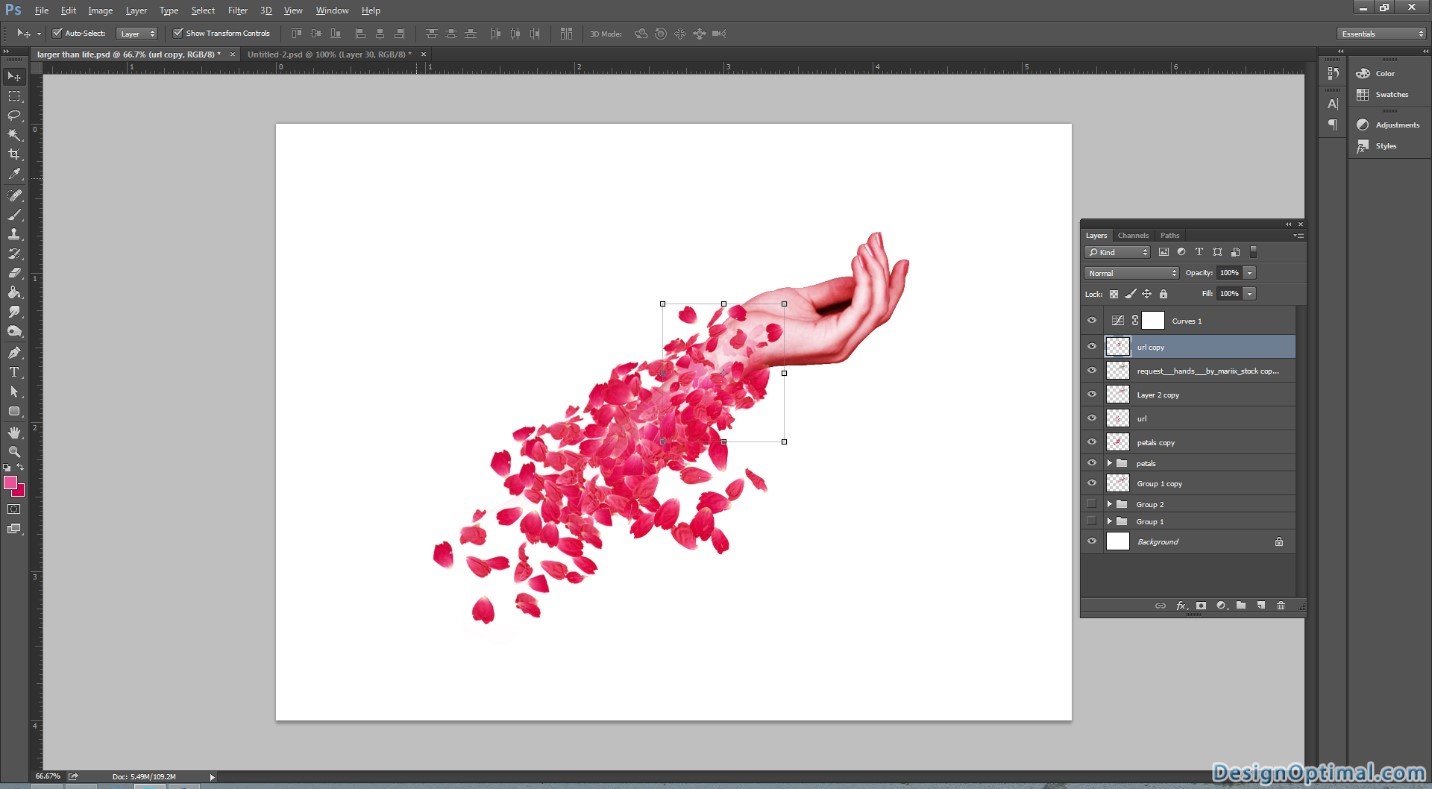Expand the petals layer group
Viewport: 1432px width, 789px height.
pyautogui.click(x=1109, y=463)
